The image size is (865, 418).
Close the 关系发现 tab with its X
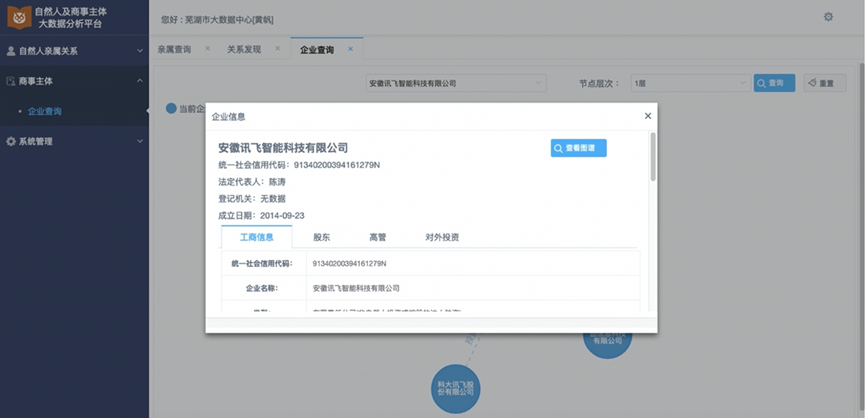[277, 49]
